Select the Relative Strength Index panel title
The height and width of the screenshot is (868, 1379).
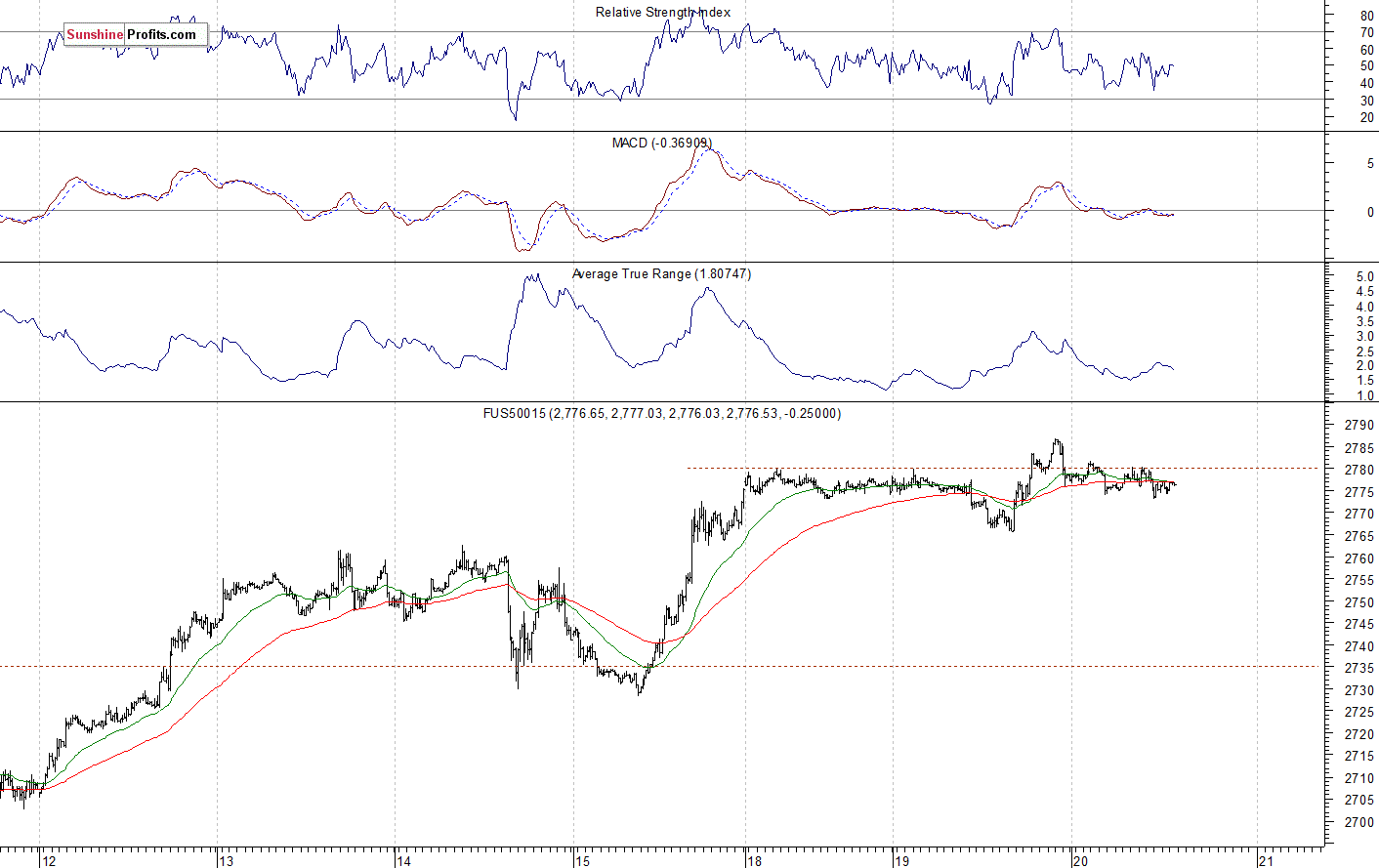click(x=663, y=13)
